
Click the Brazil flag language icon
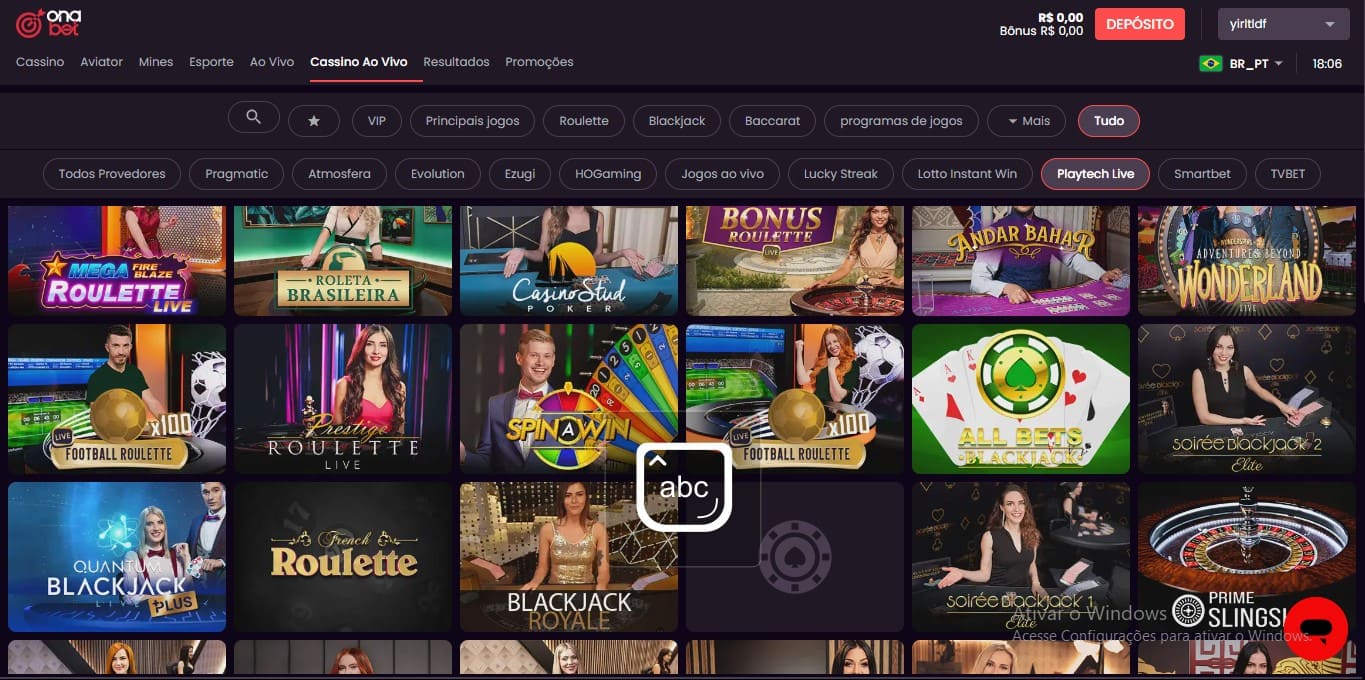point(1211,63)
